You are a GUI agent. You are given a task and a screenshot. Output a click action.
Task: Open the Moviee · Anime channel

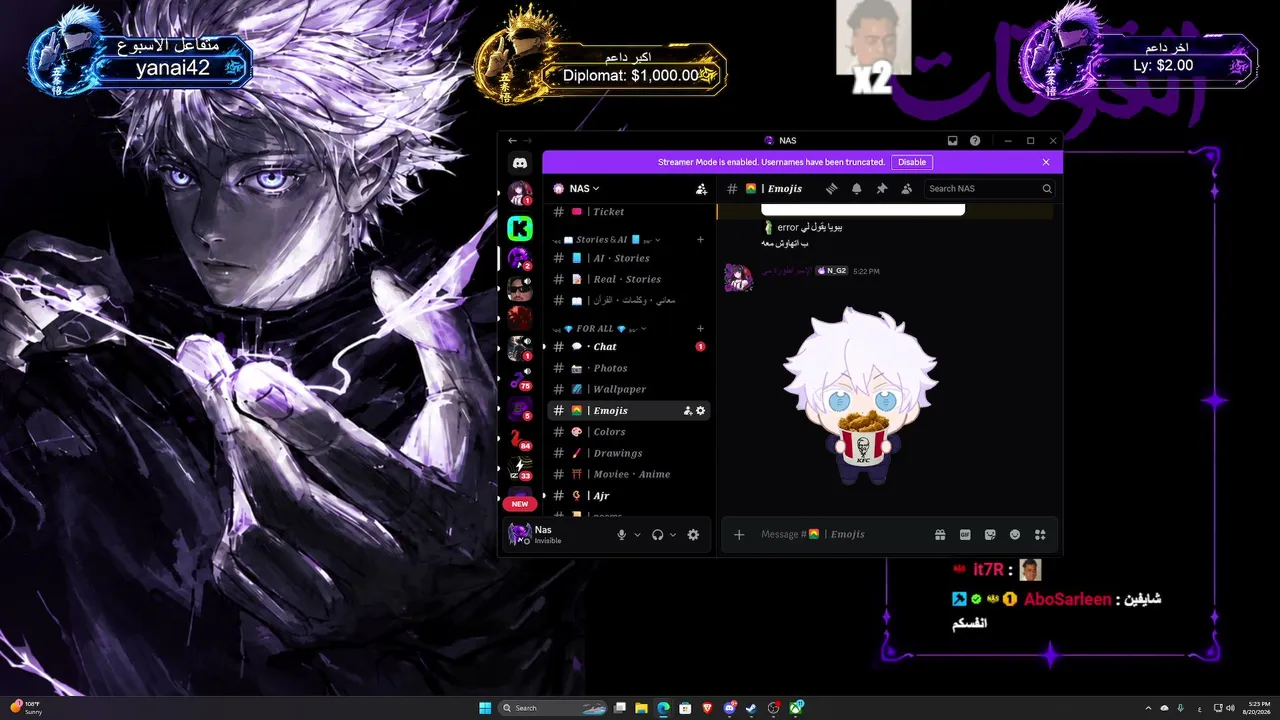[x=629, y=474]
